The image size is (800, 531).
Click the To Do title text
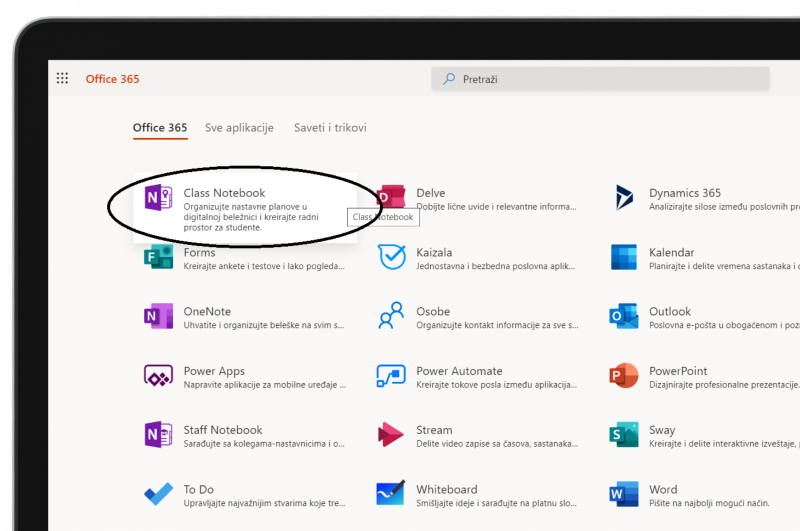click(198, 489)
